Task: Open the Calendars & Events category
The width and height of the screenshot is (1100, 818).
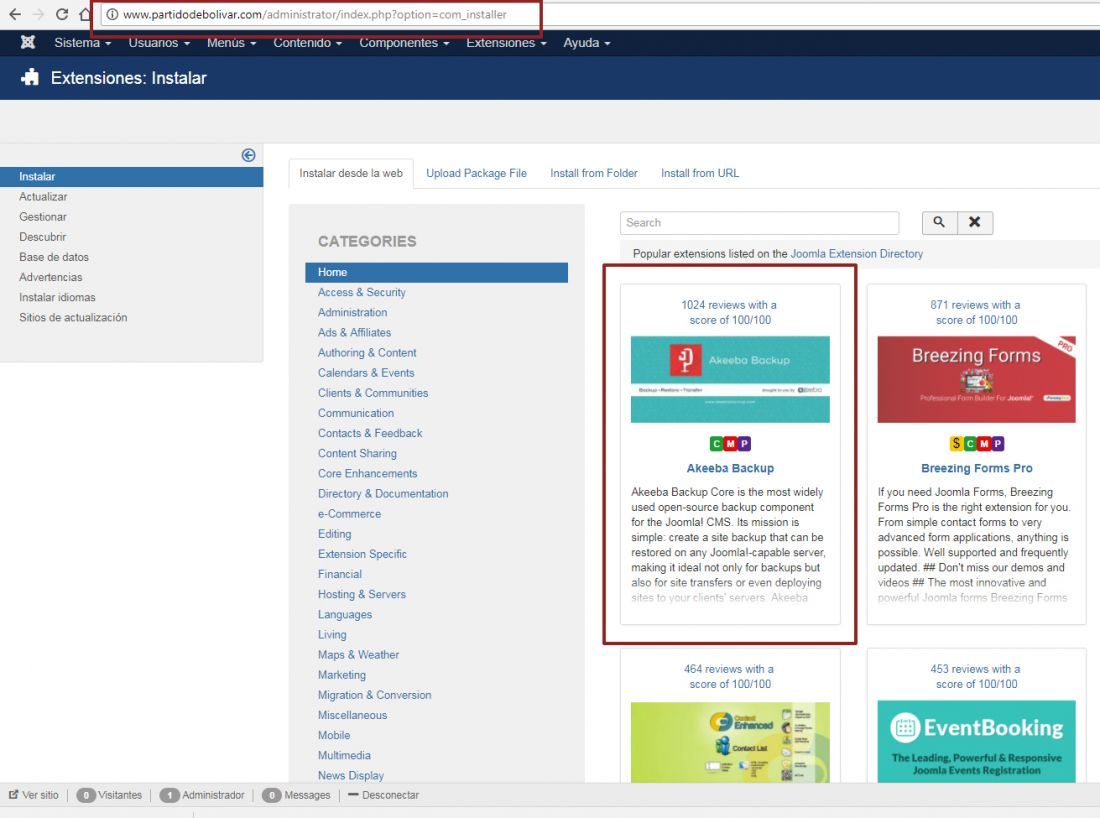Action: (365, 373)
